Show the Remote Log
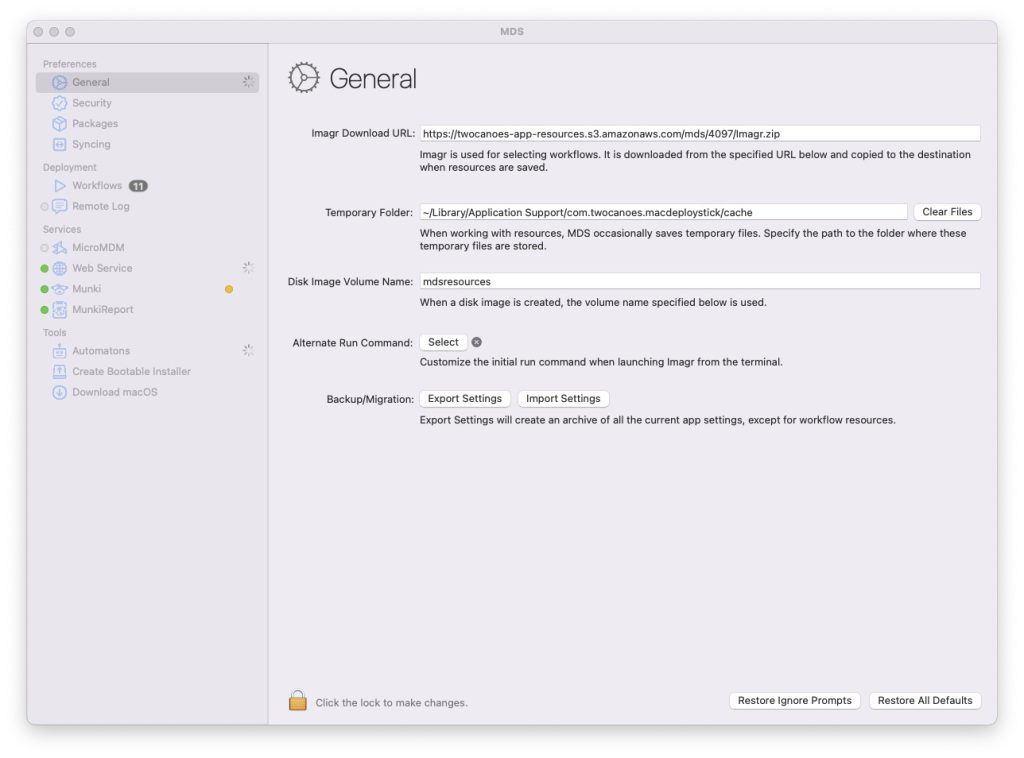The image size is (1024, 758). pyautogui.click(x=148, y=206)
